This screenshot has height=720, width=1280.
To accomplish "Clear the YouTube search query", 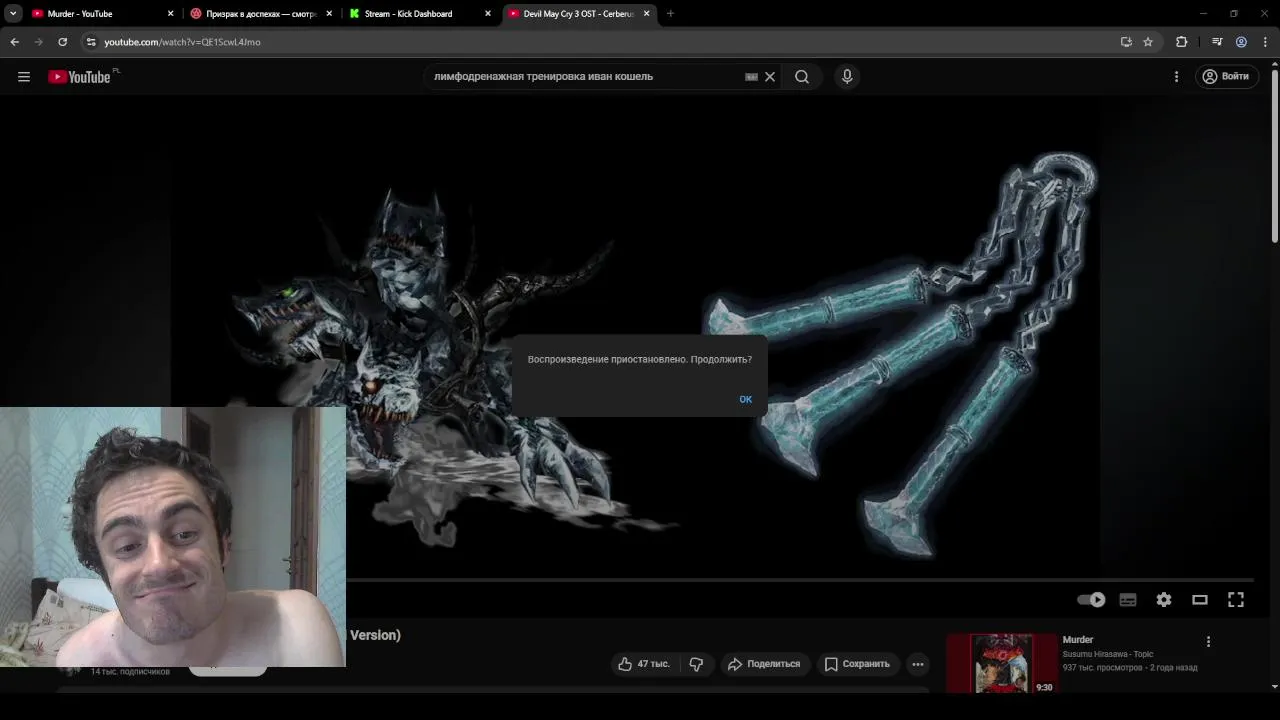I will (x=770, y=77).
